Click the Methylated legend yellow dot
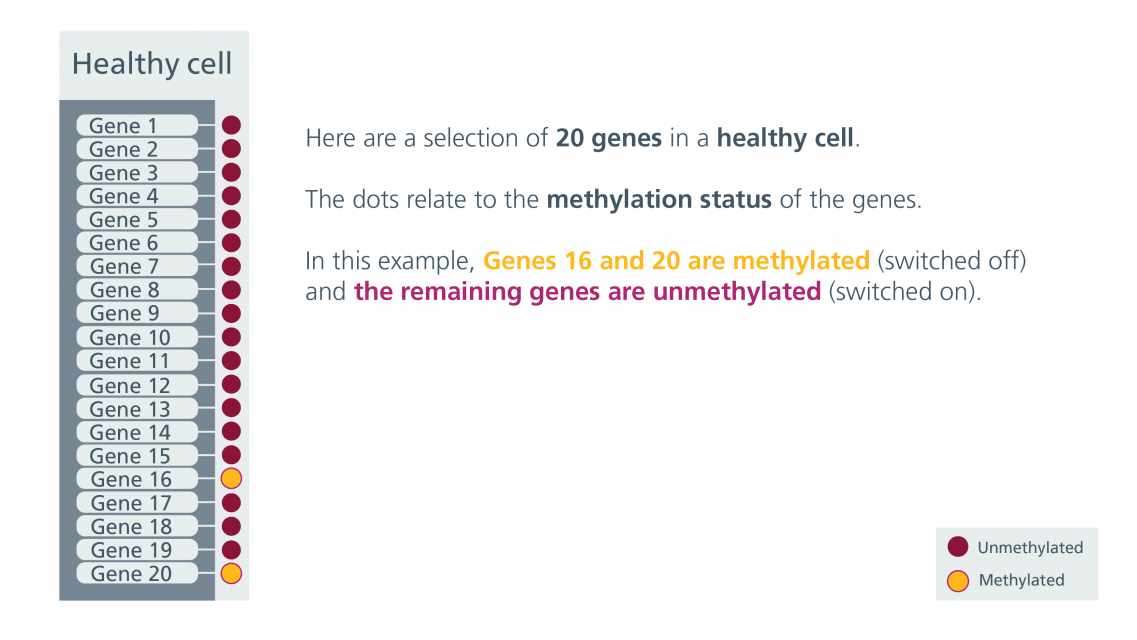The height and width of the screenshot is (640, 1137). tap(957, 580)
